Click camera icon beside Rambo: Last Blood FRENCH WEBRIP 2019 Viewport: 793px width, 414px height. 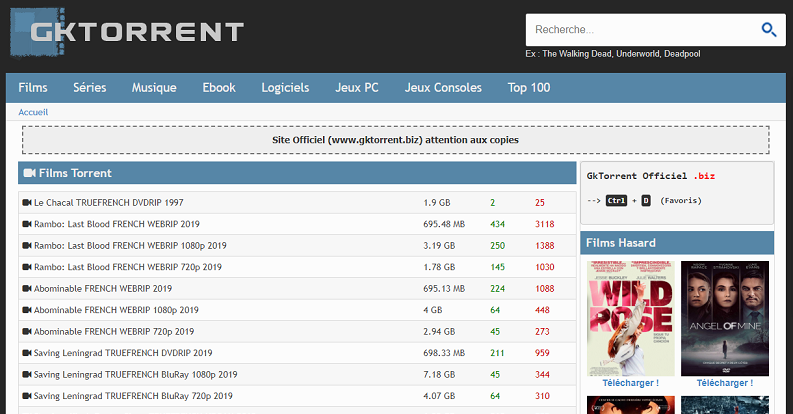[27, 224]
